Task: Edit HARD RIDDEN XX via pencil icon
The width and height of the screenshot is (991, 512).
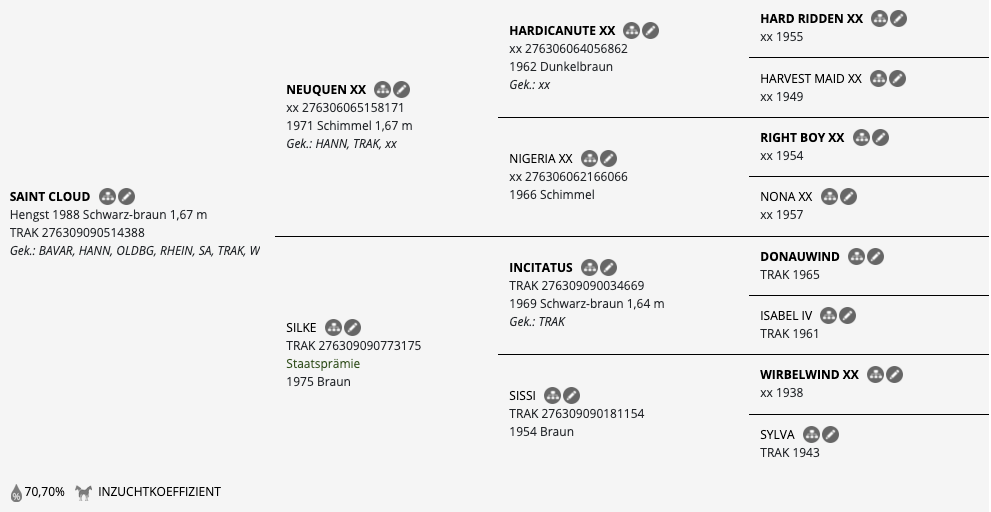Action: coord(898,19)
